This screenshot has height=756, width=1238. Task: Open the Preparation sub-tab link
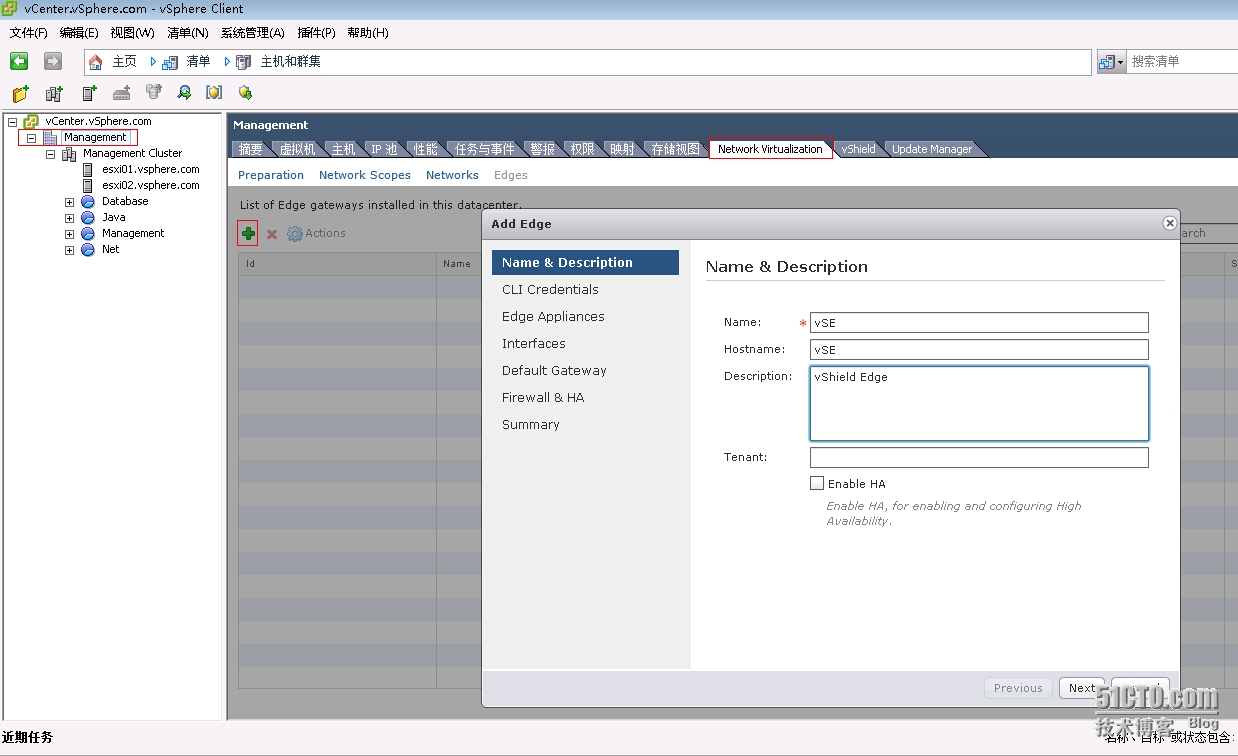pyautogui.click(x=271, y=175)
